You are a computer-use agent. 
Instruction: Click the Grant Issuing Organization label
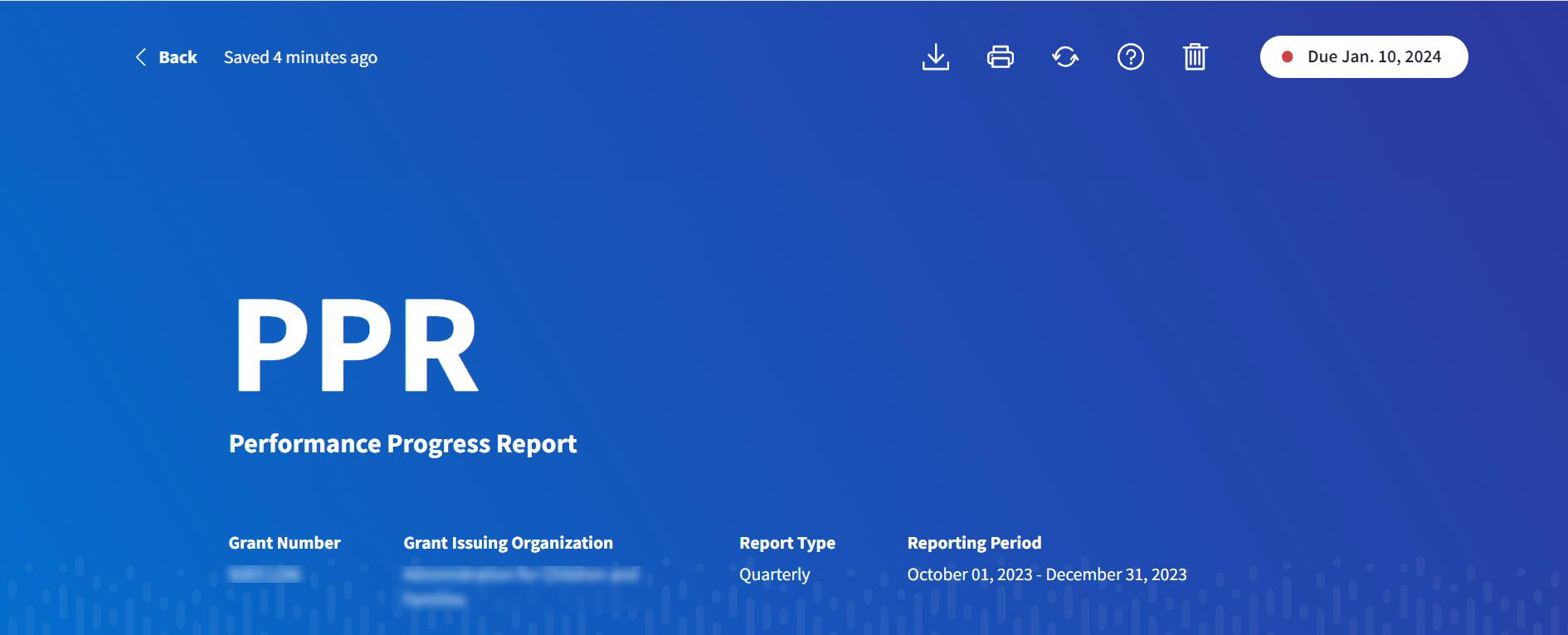[508, 543]
